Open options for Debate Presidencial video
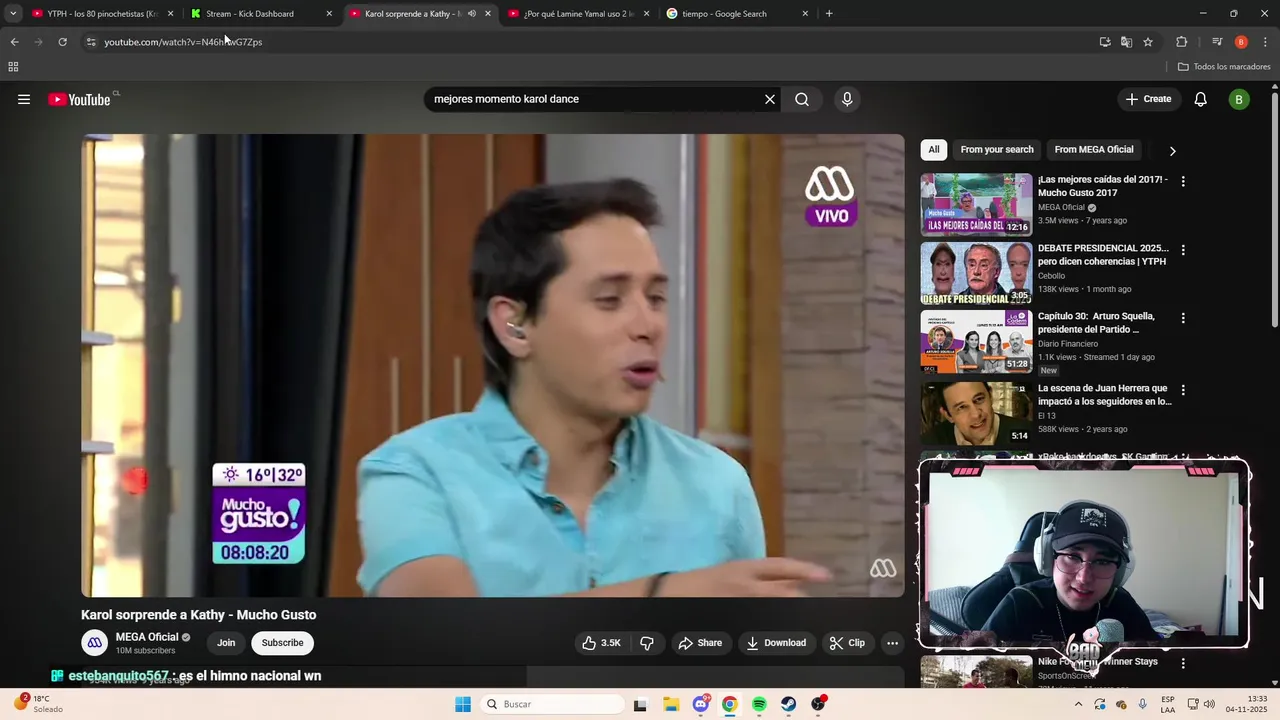Screen dimensions: 1280x720 point(1183,250)
